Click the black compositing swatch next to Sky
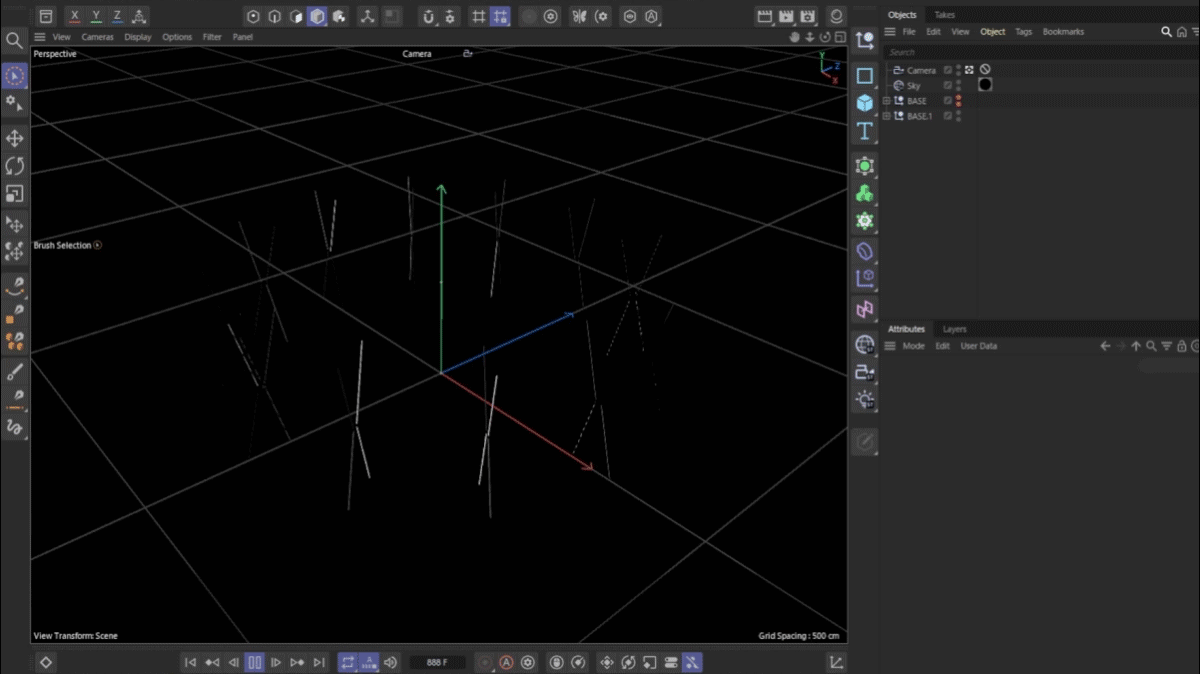 pyautogui.click(x=985, y=84)
